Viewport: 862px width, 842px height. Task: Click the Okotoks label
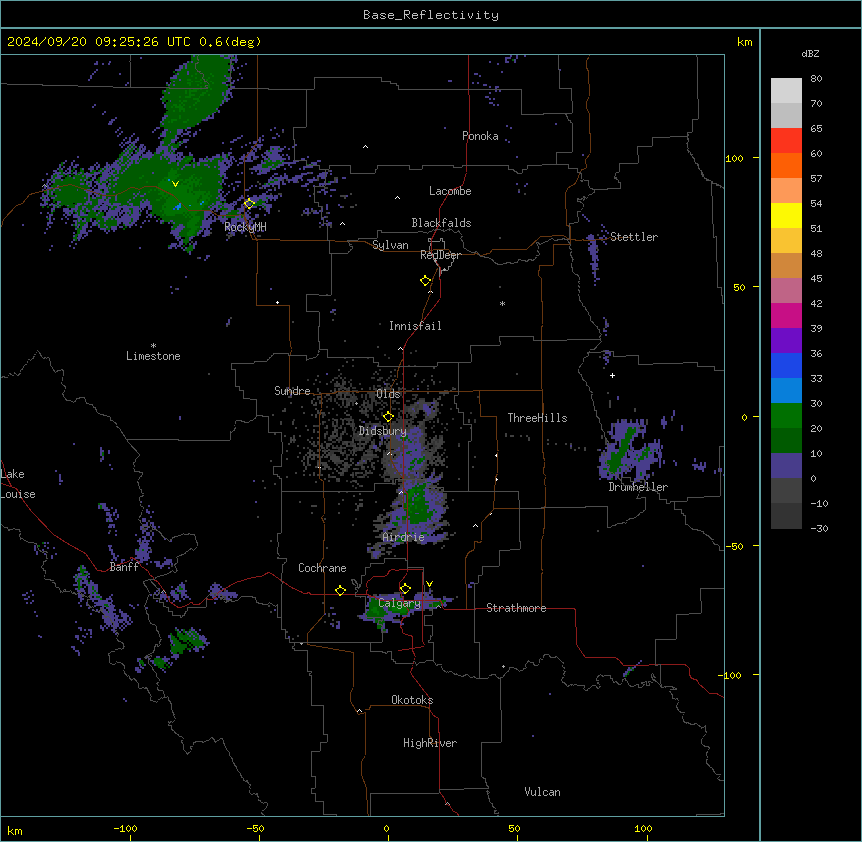(x=412, y=700)
